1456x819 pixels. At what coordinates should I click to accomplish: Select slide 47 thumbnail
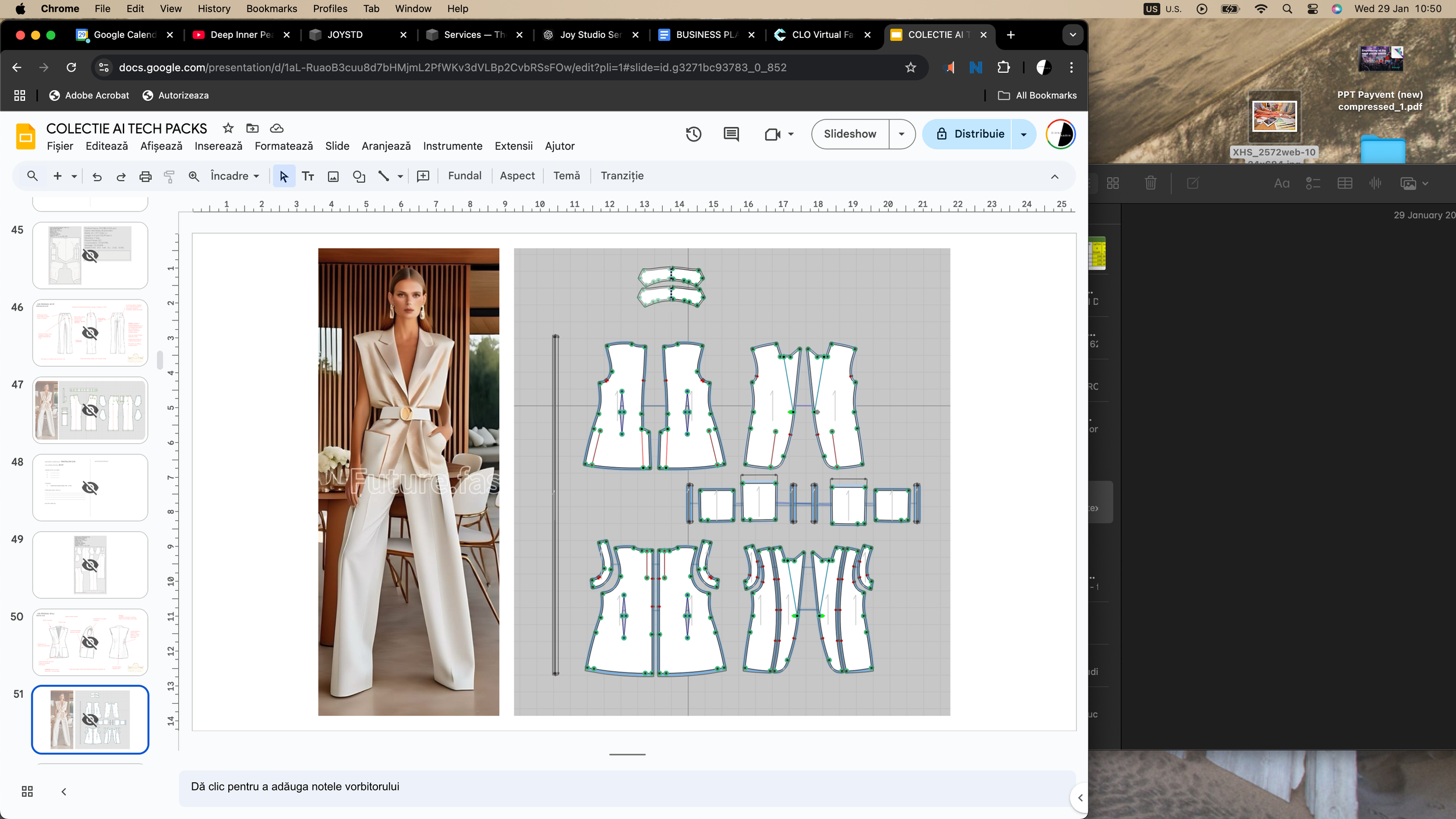pyautogui.click(x=90, y=410)
